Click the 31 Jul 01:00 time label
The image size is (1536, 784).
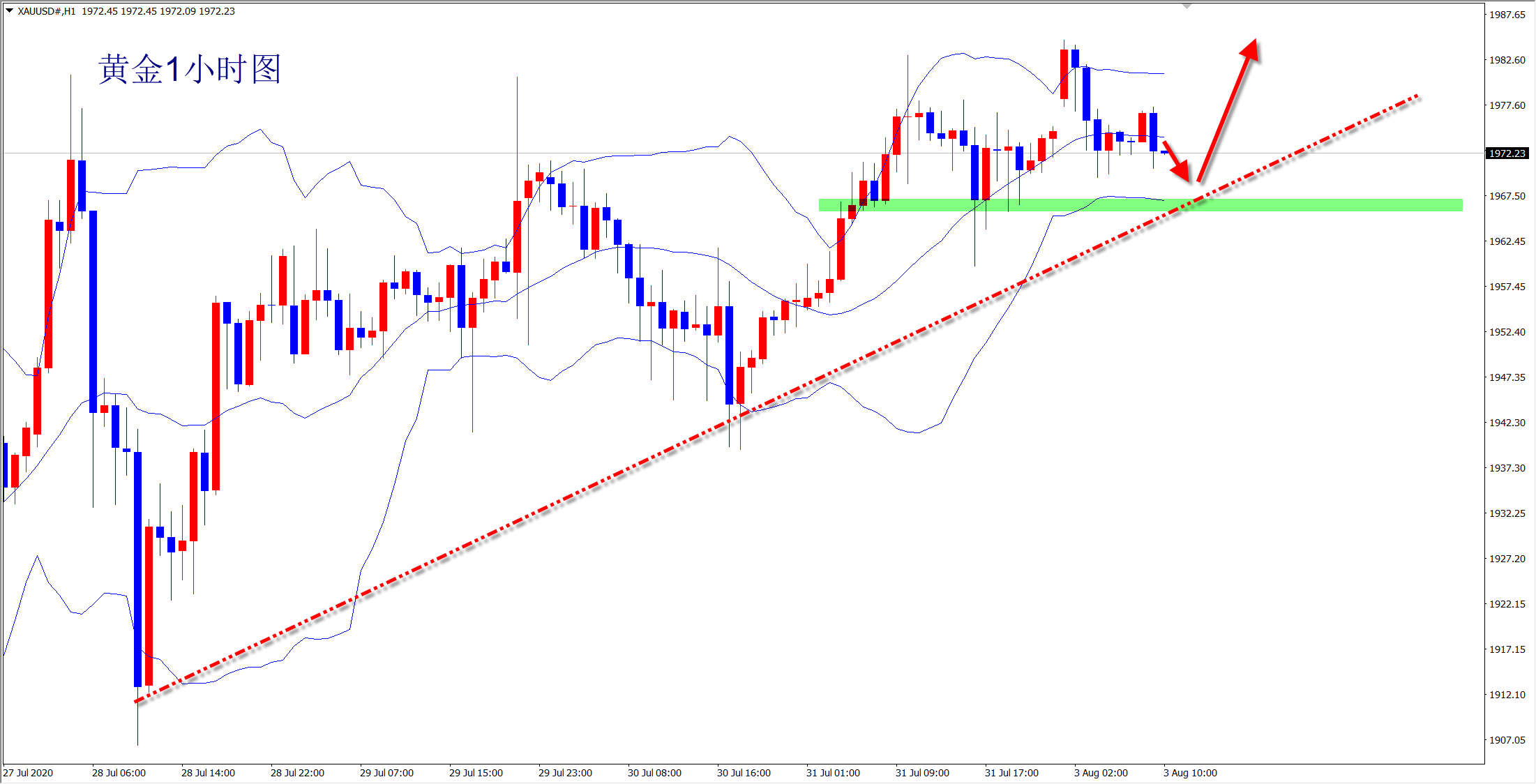834,773
